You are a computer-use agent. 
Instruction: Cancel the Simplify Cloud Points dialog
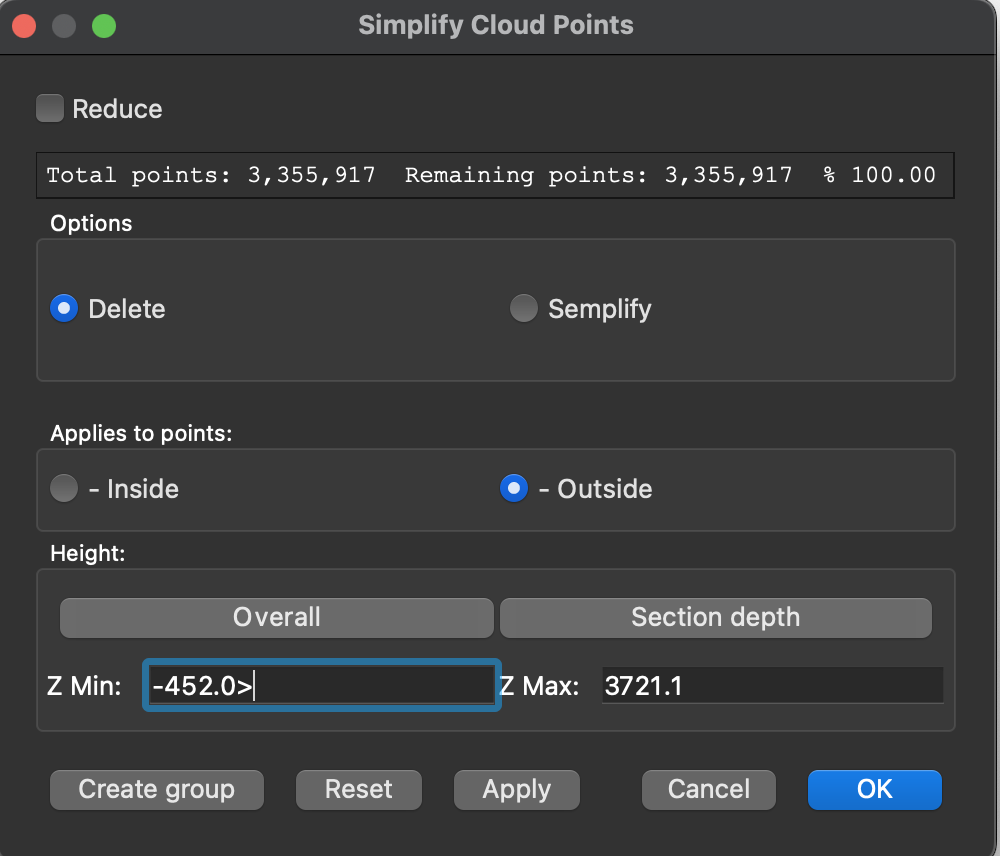(708, 789)
